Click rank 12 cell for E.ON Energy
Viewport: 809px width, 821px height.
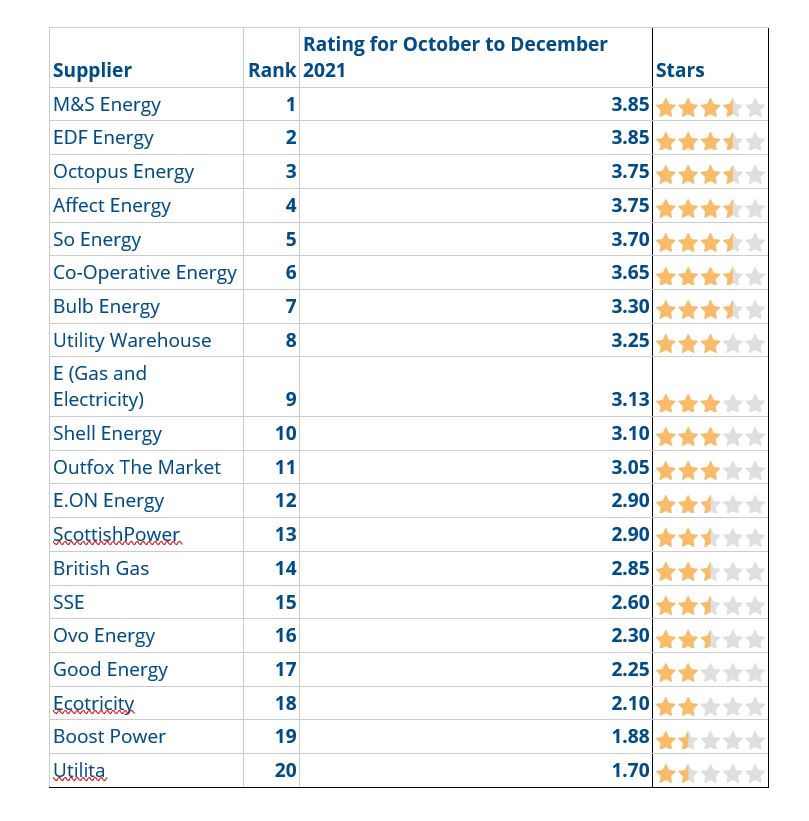coord(285,500)
